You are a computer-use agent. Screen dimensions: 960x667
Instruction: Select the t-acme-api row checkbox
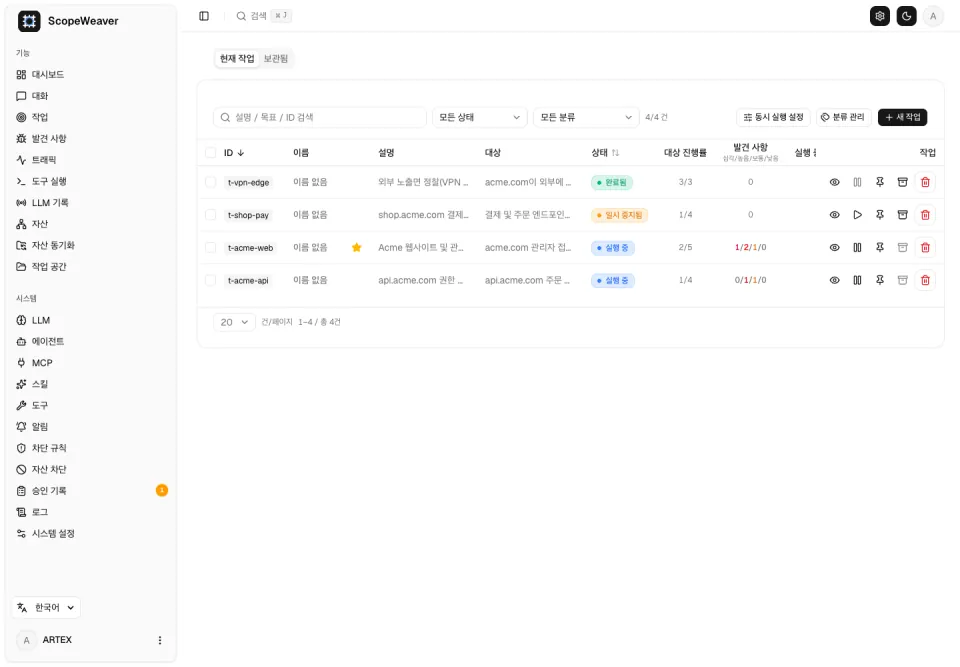coord(211,280)
